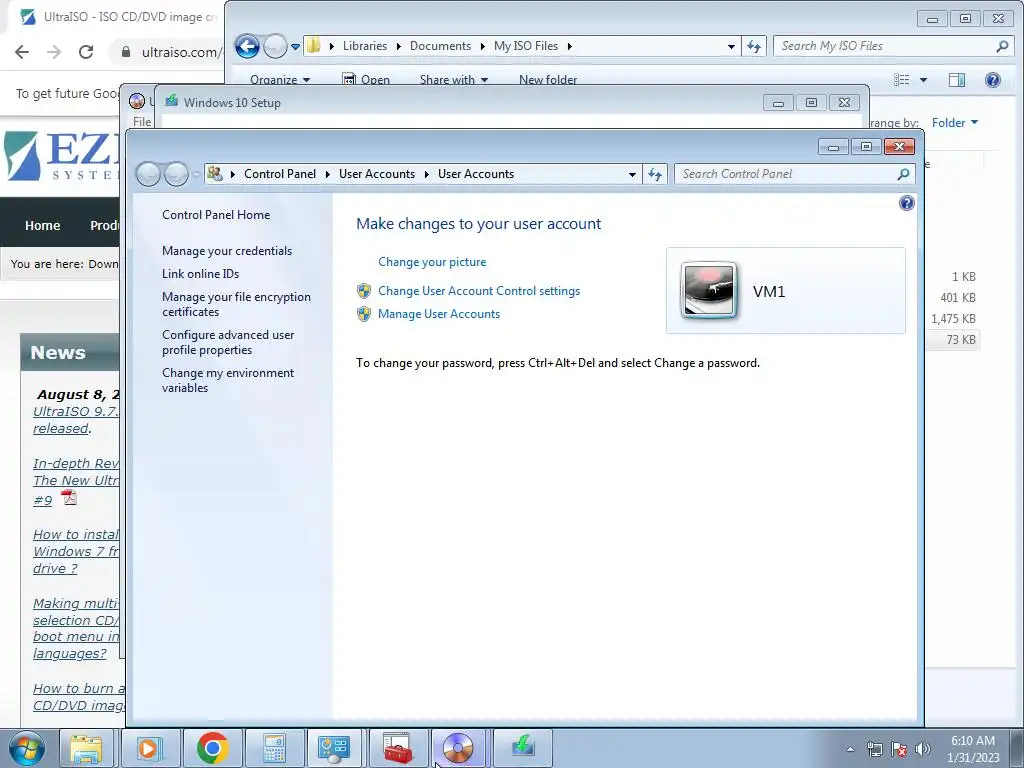The image size is (1024, 768).
Task: Click Open button in Explorer toolbar
Action: tap(366, 79)
